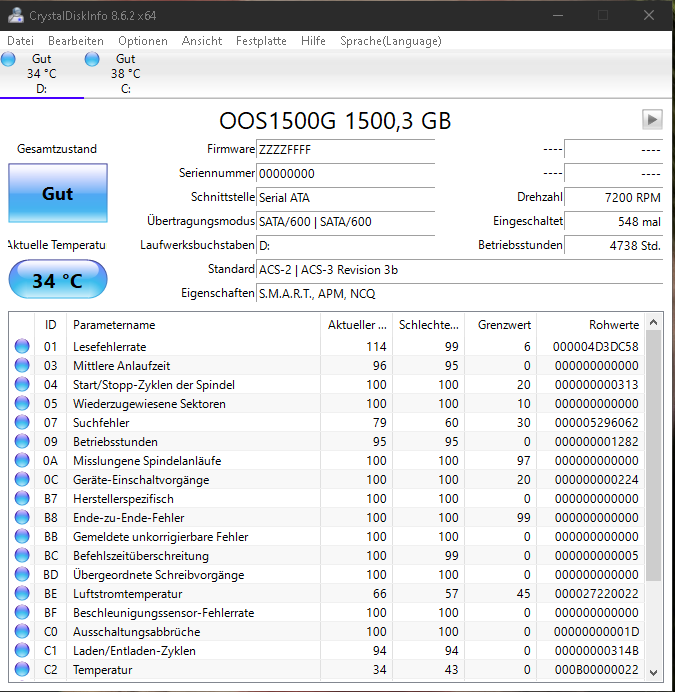The height and width of the screenshot is (692, 675).
Task: Switch to the next disk with the arrow button
Action: point(652,119)
